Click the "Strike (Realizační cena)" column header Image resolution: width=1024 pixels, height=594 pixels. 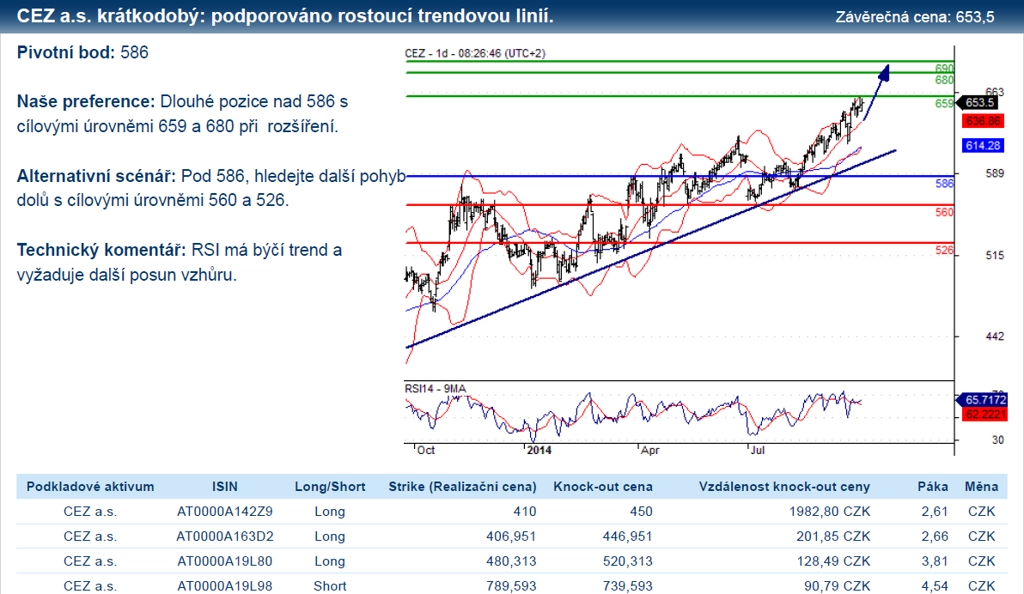462,486
